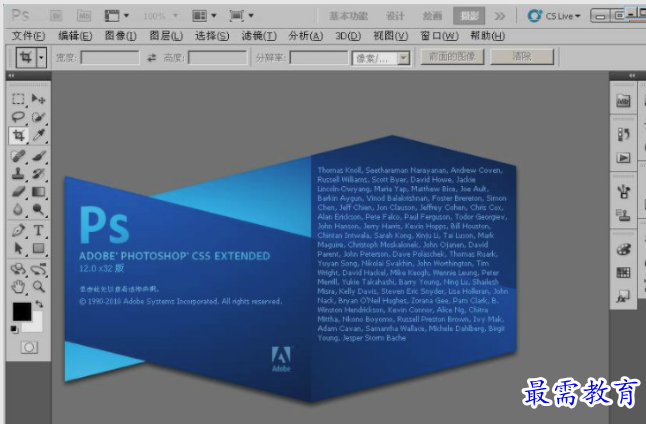Open the 编辑(E) menu
646x424 pixels.
[x=75, y=36]
